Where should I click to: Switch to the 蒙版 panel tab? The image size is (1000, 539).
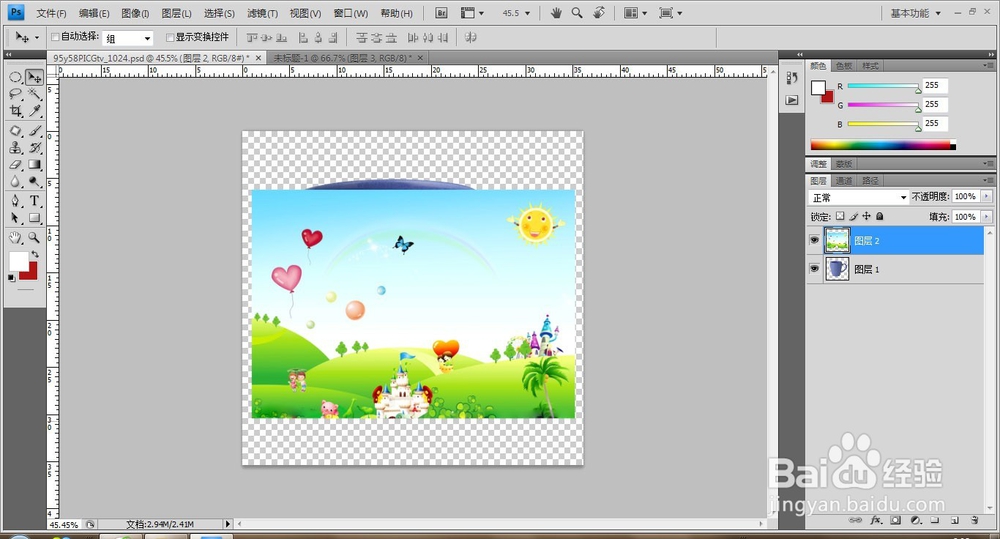pos(844,164)
